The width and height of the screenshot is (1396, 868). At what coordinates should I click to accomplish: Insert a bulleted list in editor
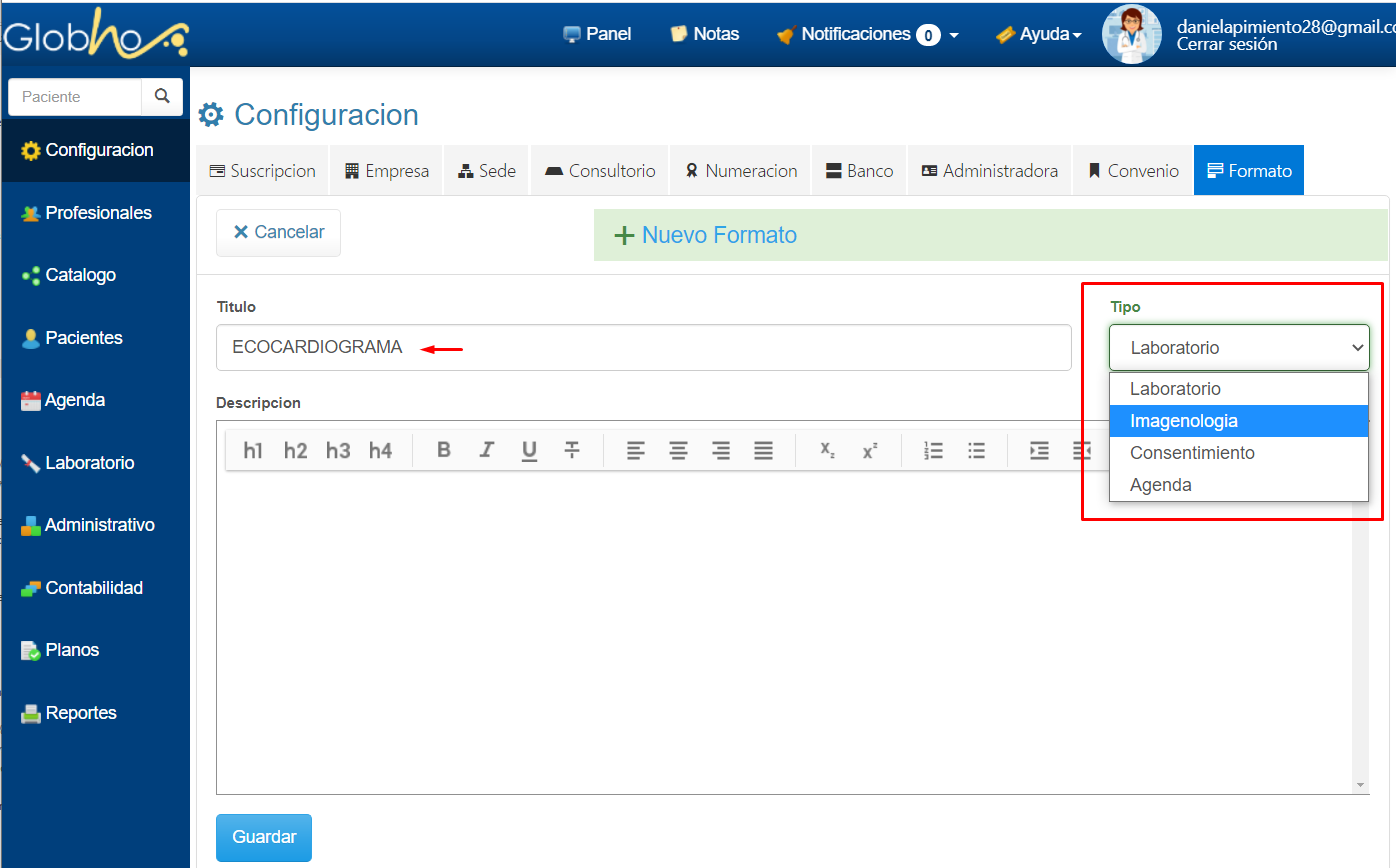click(x=976, y=450)
